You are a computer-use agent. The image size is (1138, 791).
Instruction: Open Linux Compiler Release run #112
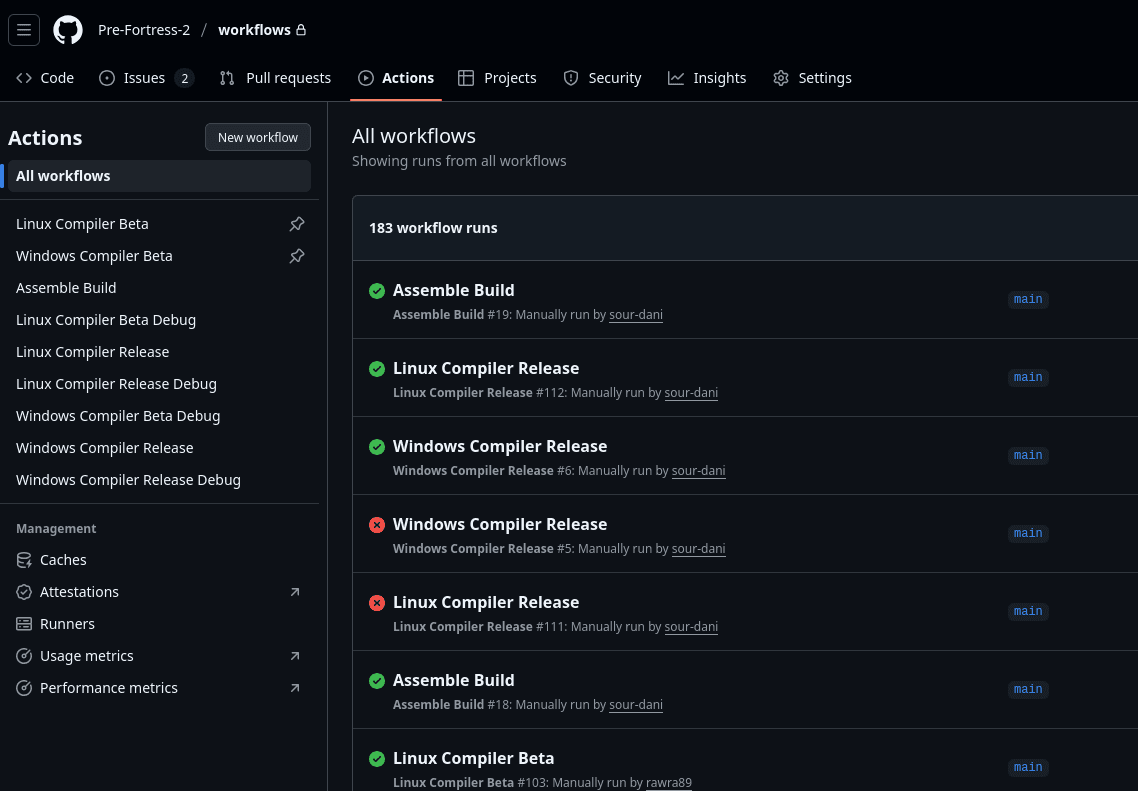tap(486, 368)
